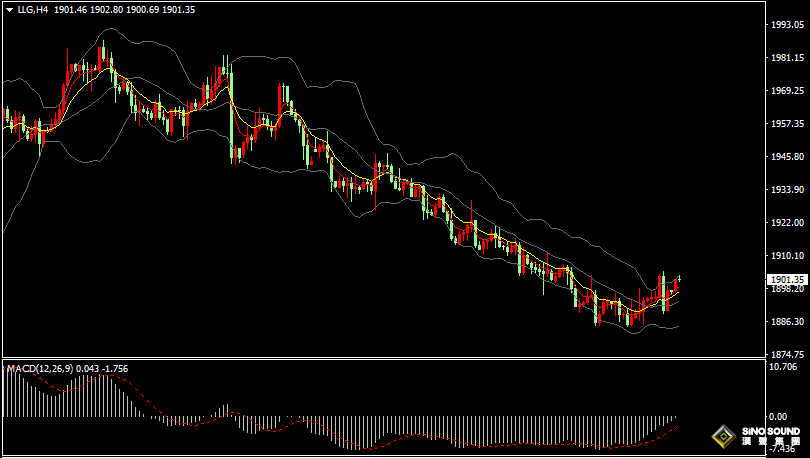Image resolution: width=810 pixels, height=458 pixels.
Task: Open the chart dropdown triangle beside LLG,H4
Action: 9,10
